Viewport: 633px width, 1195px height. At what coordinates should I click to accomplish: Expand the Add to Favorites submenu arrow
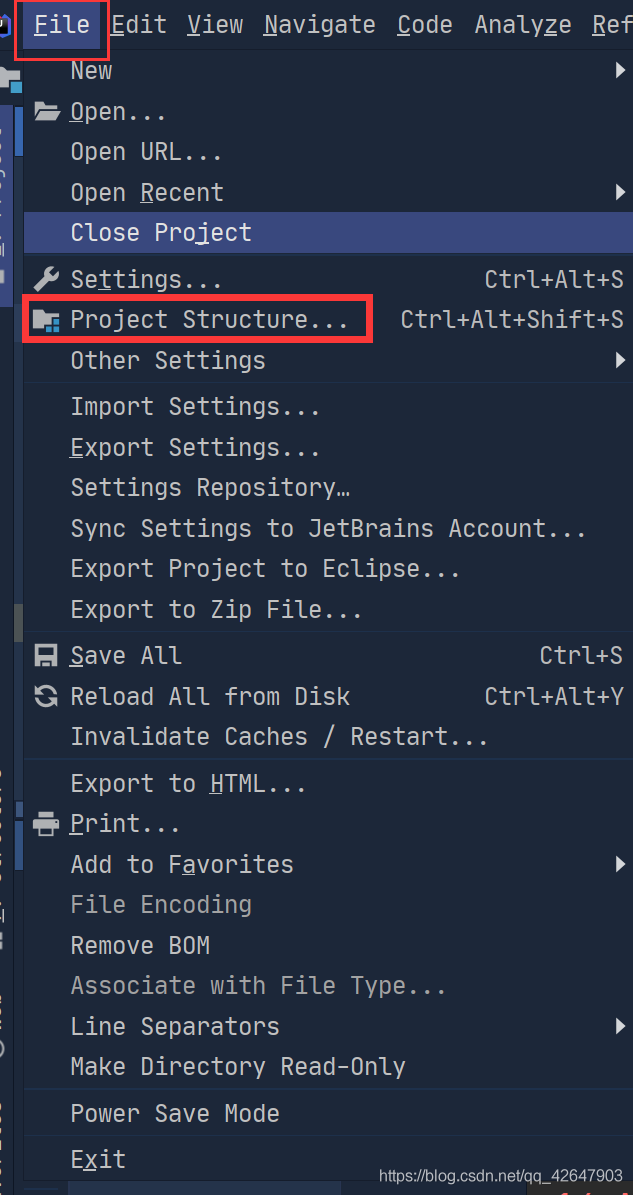pyautogui.click(x=621, y=864)
